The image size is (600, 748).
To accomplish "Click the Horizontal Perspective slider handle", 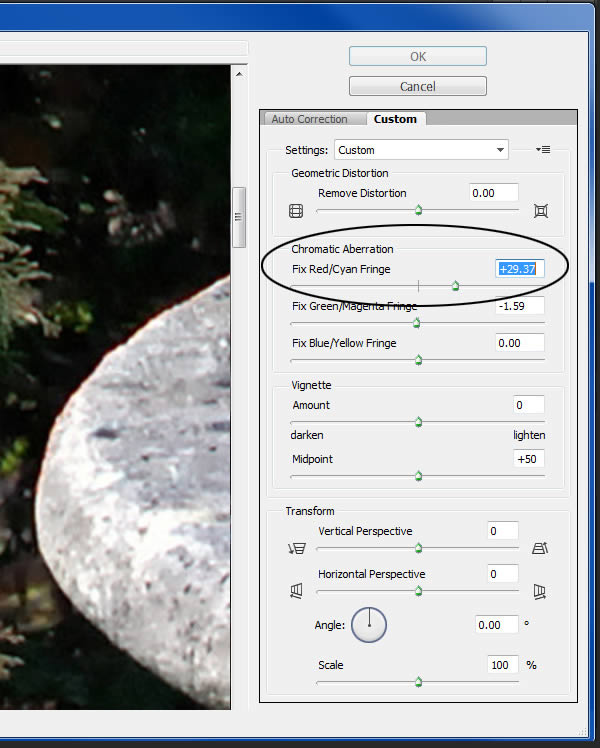I will click(x=418, y=592).
